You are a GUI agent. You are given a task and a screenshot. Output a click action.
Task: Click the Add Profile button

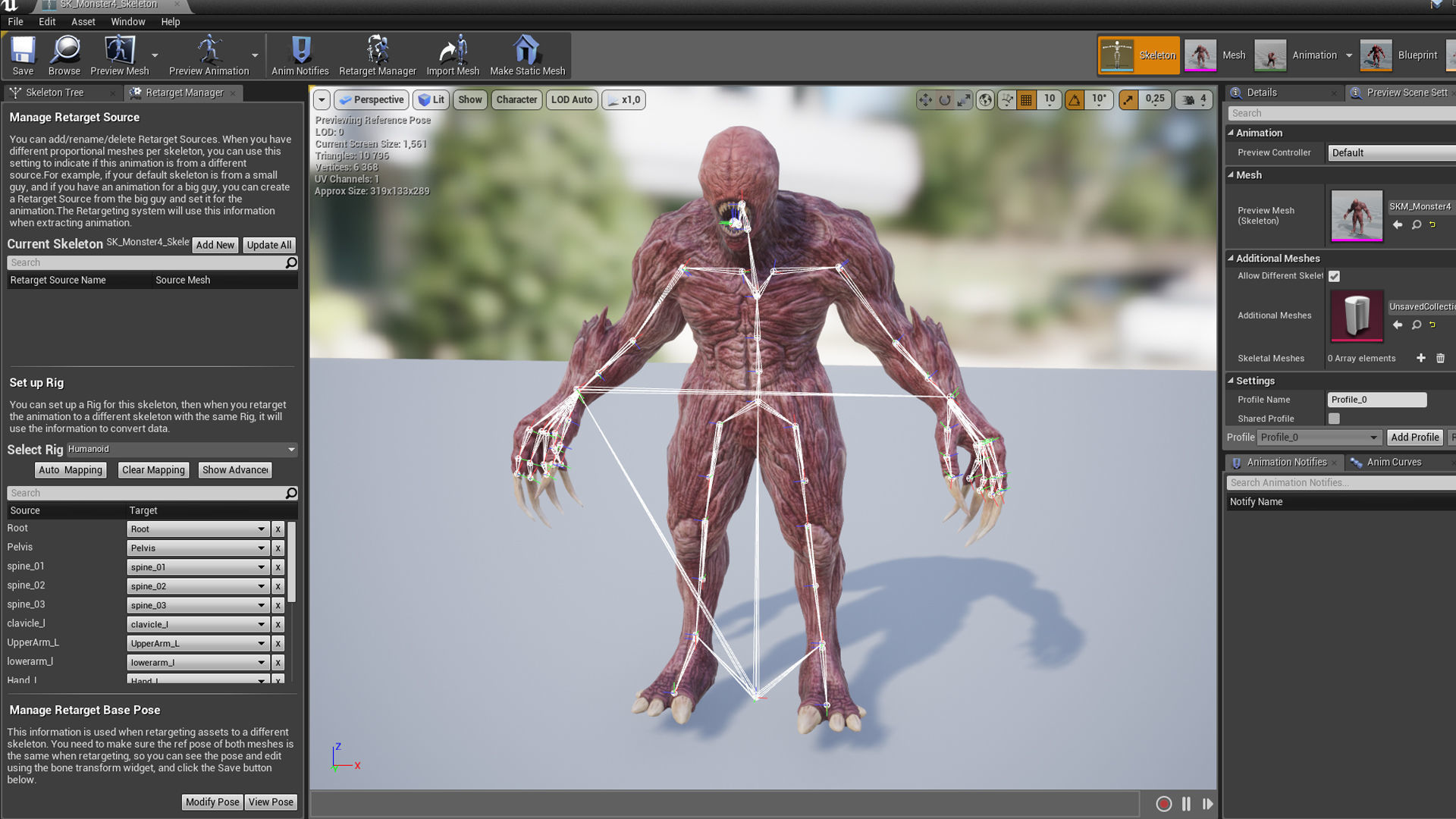1415,438
